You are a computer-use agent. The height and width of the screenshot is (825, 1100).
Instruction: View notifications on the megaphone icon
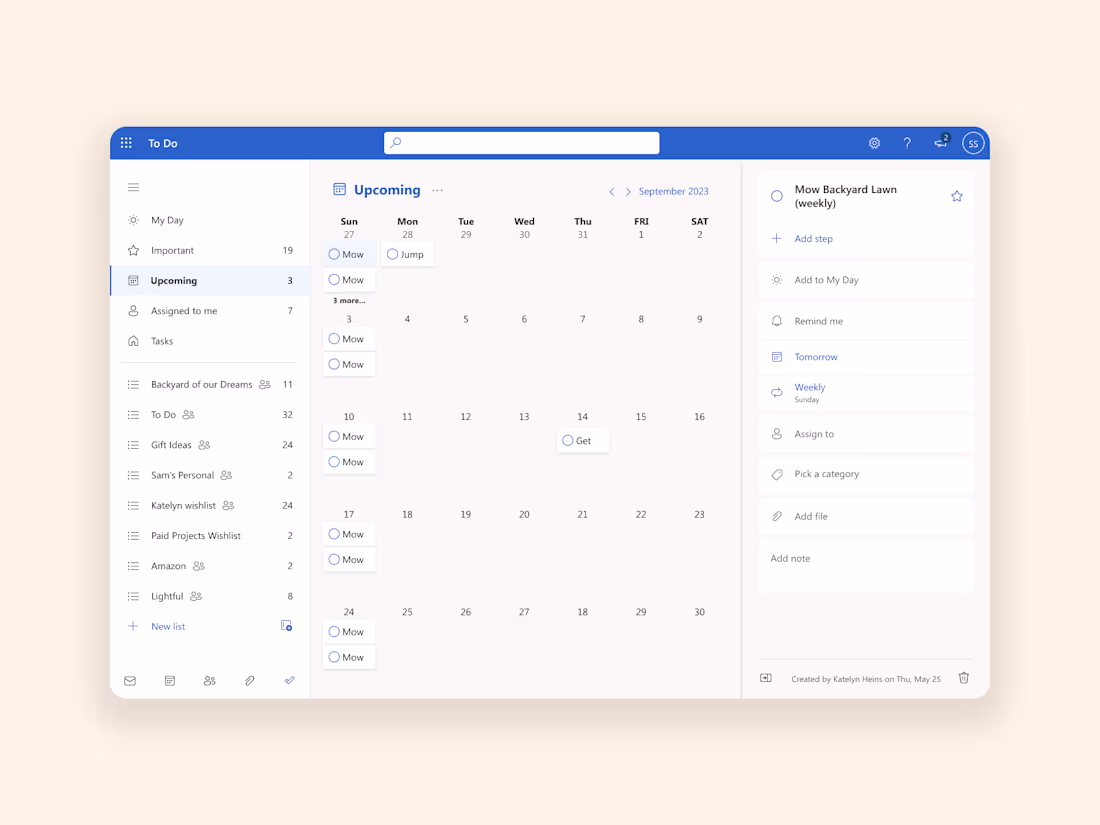coord(940,143)
